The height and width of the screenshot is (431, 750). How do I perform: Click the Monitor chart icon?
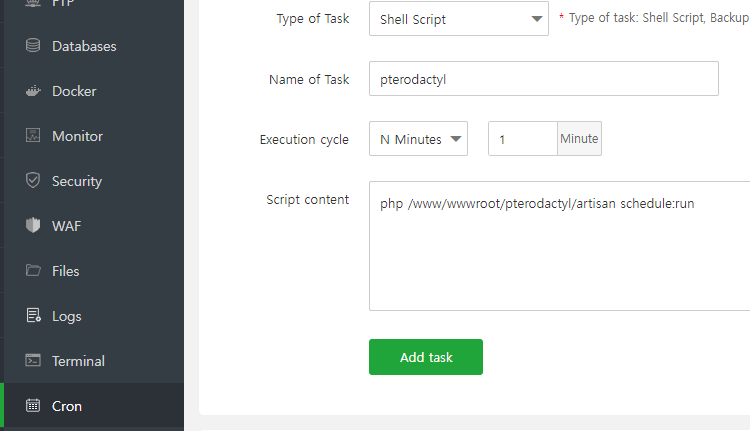click(33, 136)
